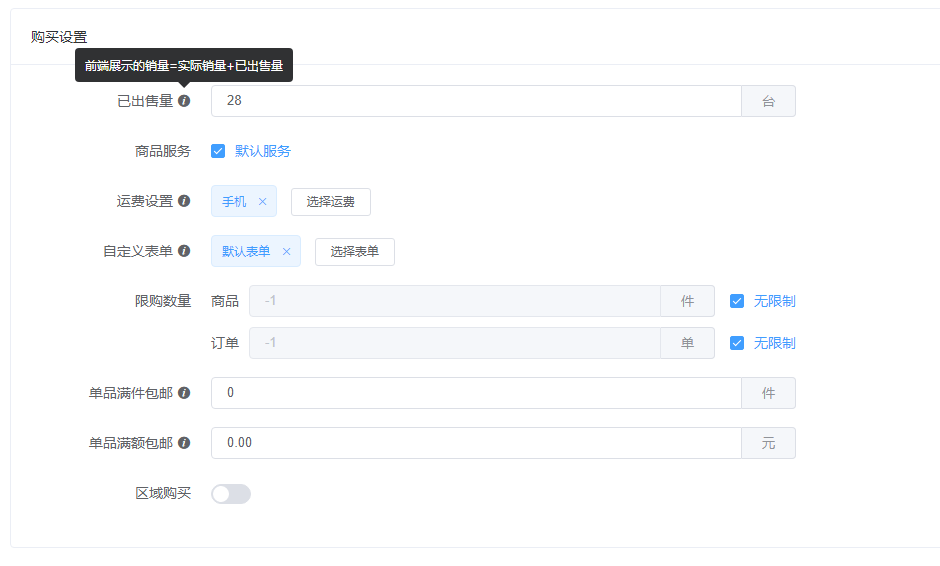Viewport: 940px width, 566px height.
Task: Click the 默认表单 tag text
Action: [x=246, y=251]
